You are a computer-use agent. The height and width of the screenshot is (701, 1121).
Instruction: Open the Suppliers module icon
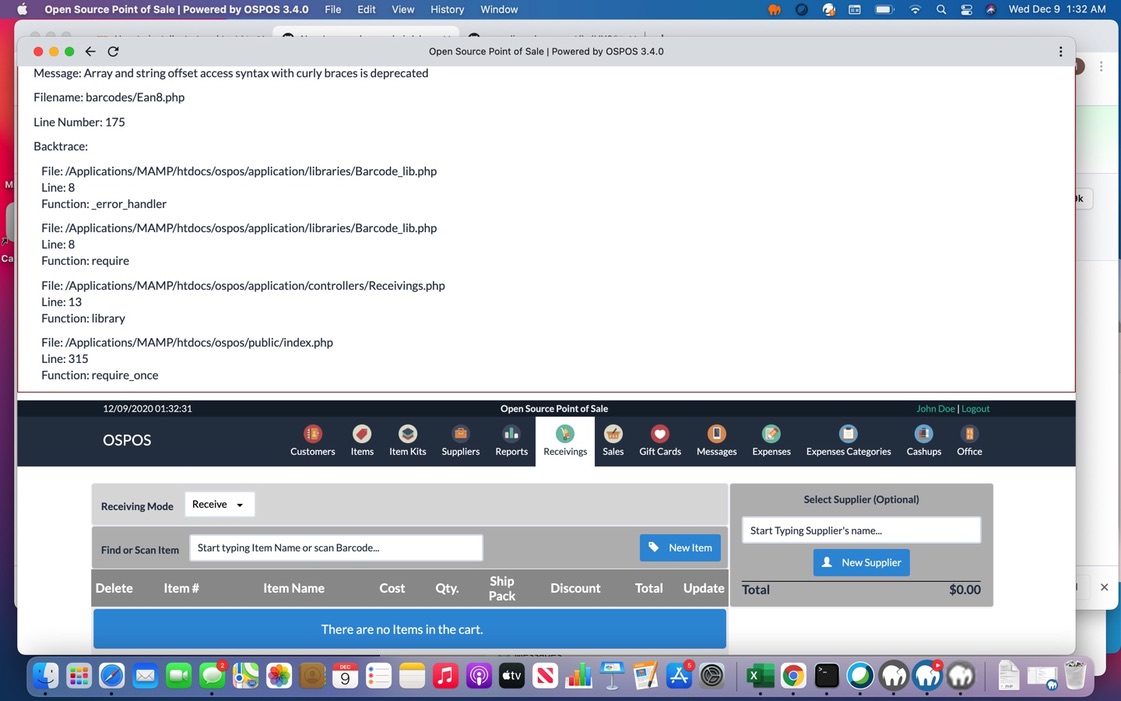click(460, 441)
